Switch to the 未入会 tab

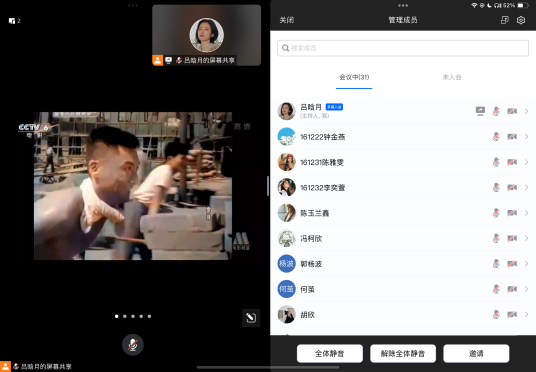coord(452,77)
